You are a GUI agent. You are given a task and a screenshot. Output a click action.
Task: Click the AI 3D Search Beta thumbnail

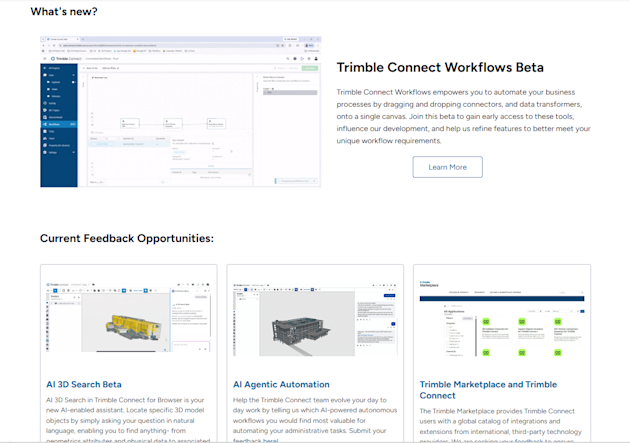tap(128, 317)
